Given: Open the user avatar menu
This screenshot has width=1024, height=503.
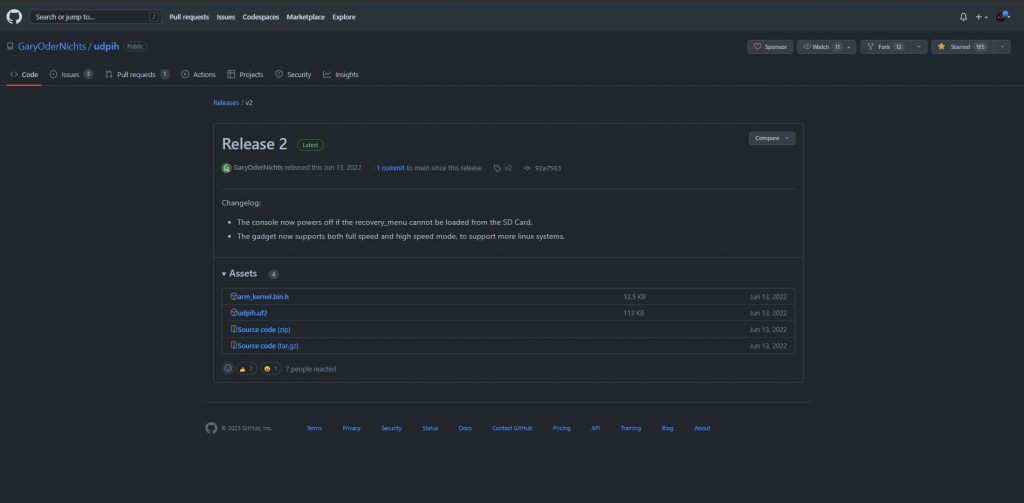Looking at the screenshot, I should (x=1002, y=17).
